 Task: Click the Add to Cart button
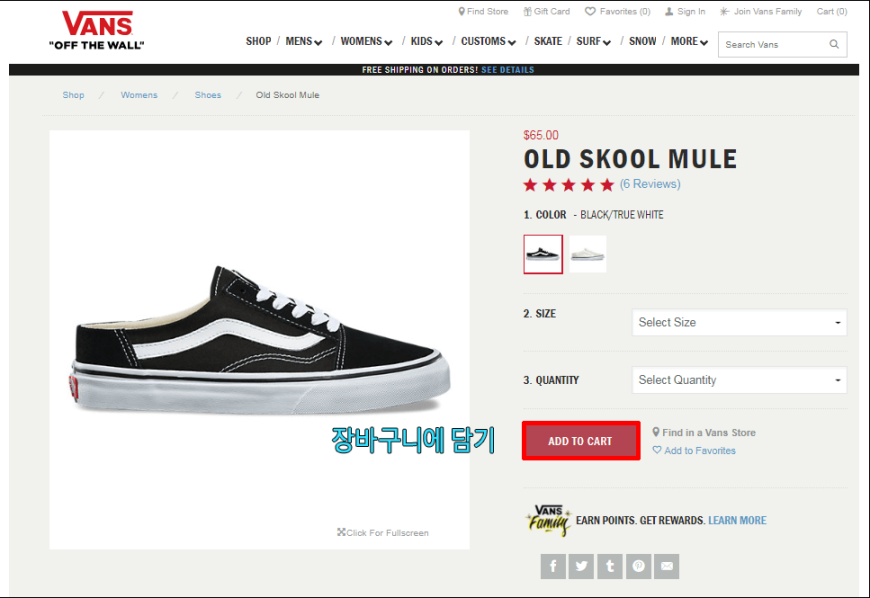coord(581,440)
